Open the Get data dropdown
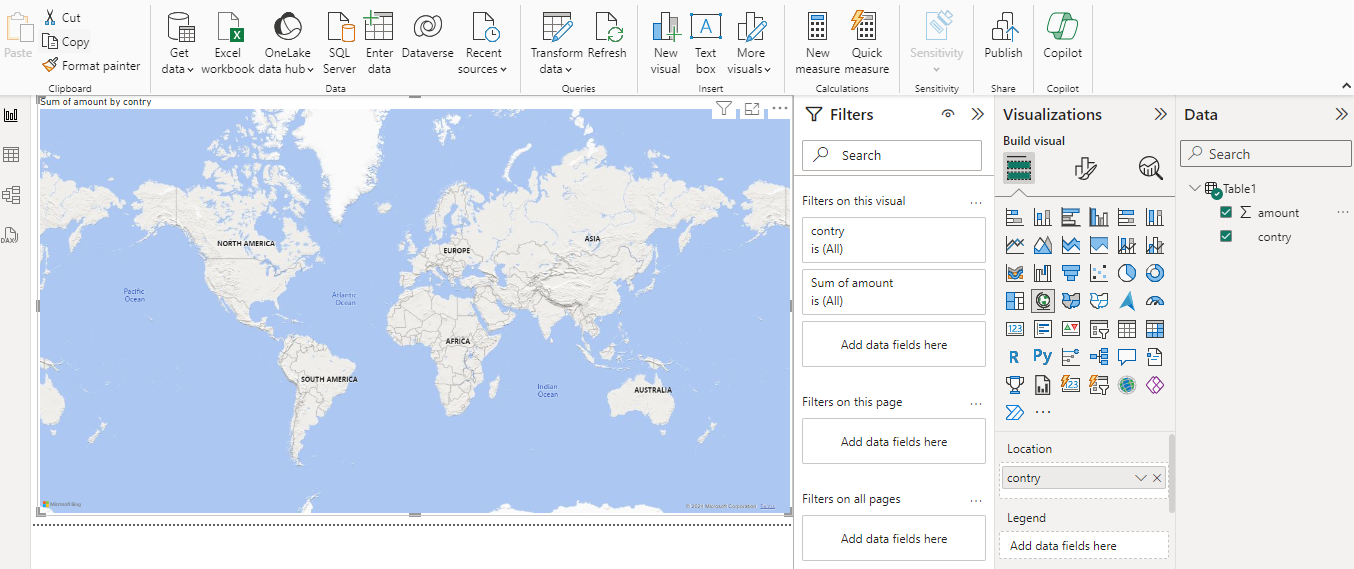Image resolution: width=1354 pixels, height=569 pixels. click(179, 61)
